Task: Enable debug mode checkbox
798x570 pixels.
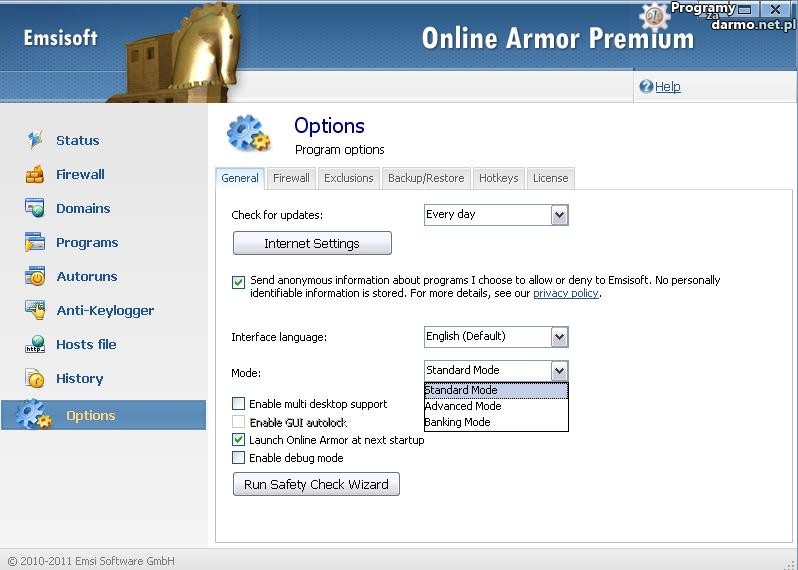Action: click(238, 458)
